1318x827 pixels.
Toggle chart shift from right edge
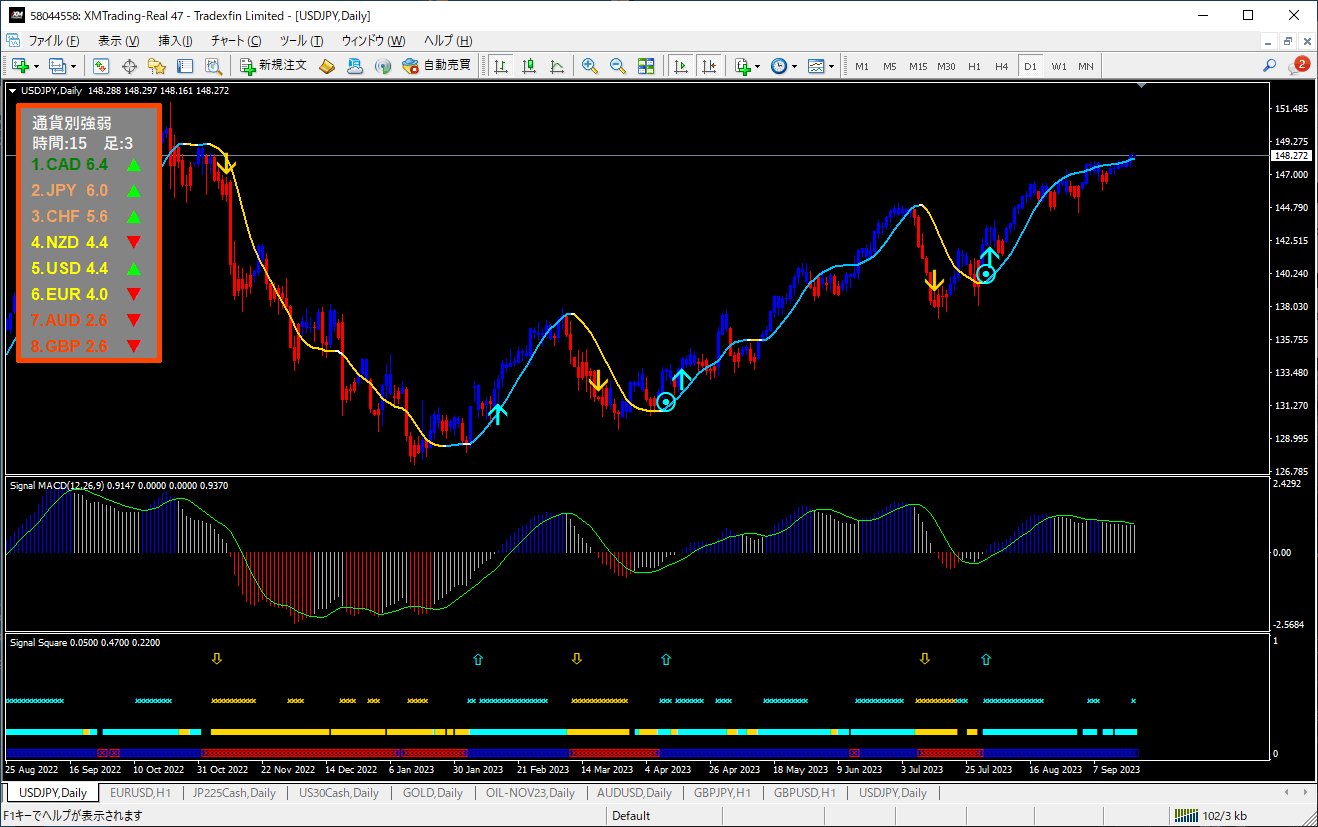click(x=708, y=66)
